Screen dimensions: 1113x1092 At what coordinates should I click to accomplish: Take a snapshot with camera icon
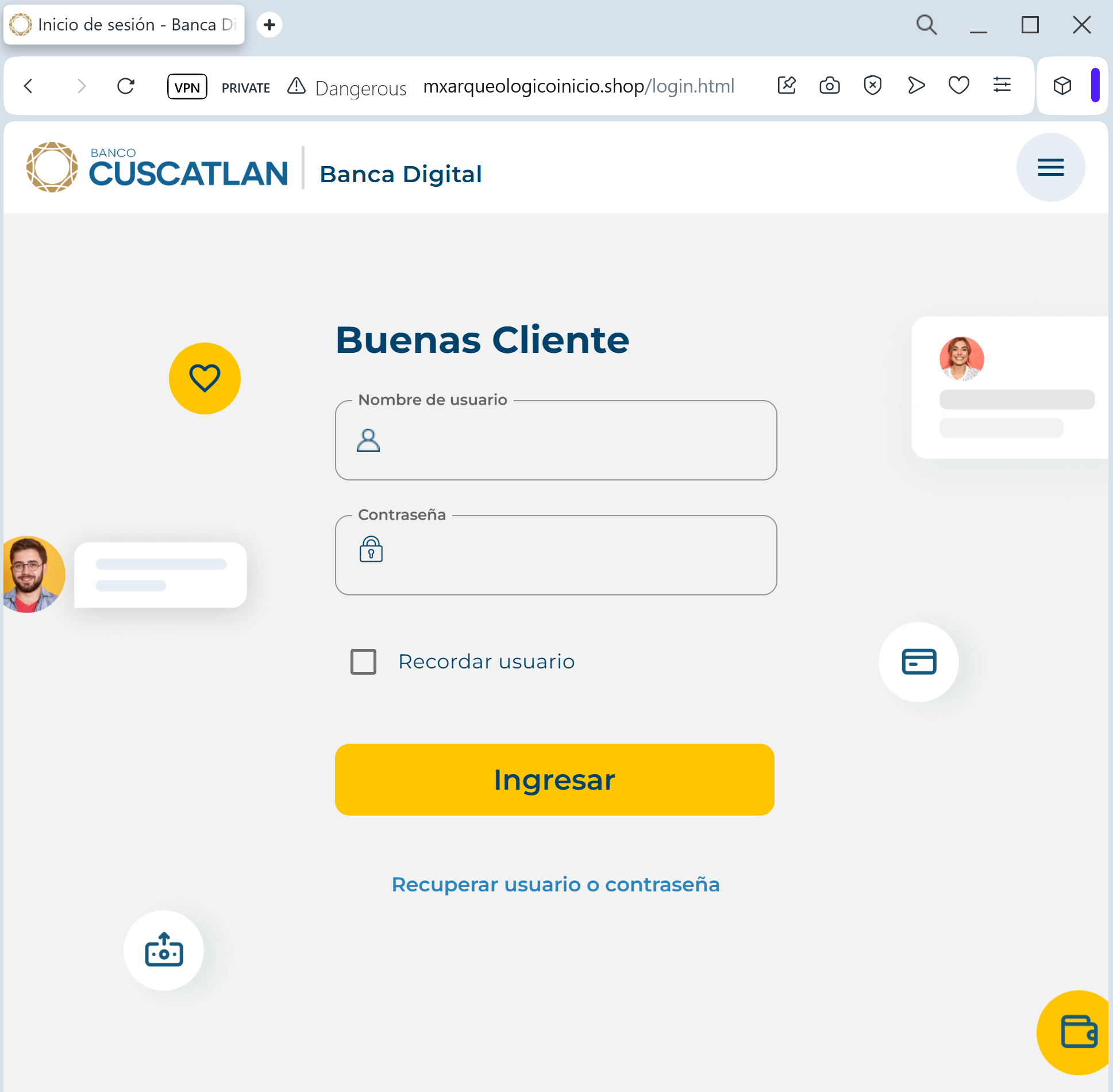(x=829, y=86)
